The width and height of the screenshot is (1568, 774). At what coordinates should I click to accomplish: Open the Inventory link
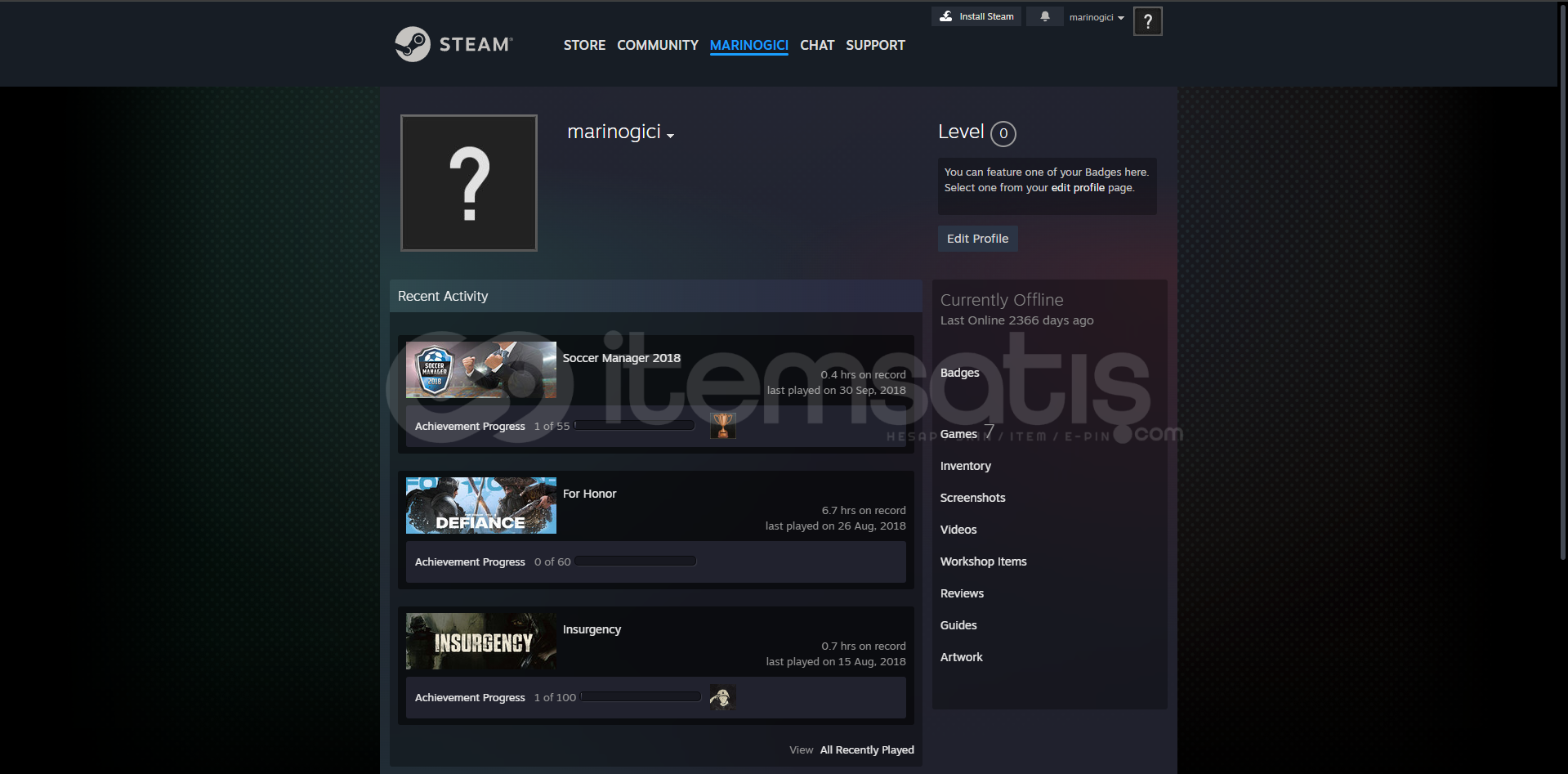pyautogui.click(x=966, y=466)
